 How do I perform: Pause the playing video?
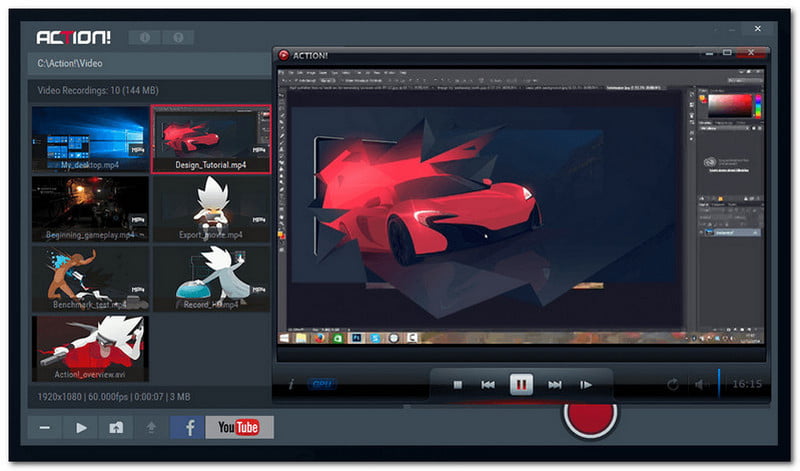tap(521, 384)
